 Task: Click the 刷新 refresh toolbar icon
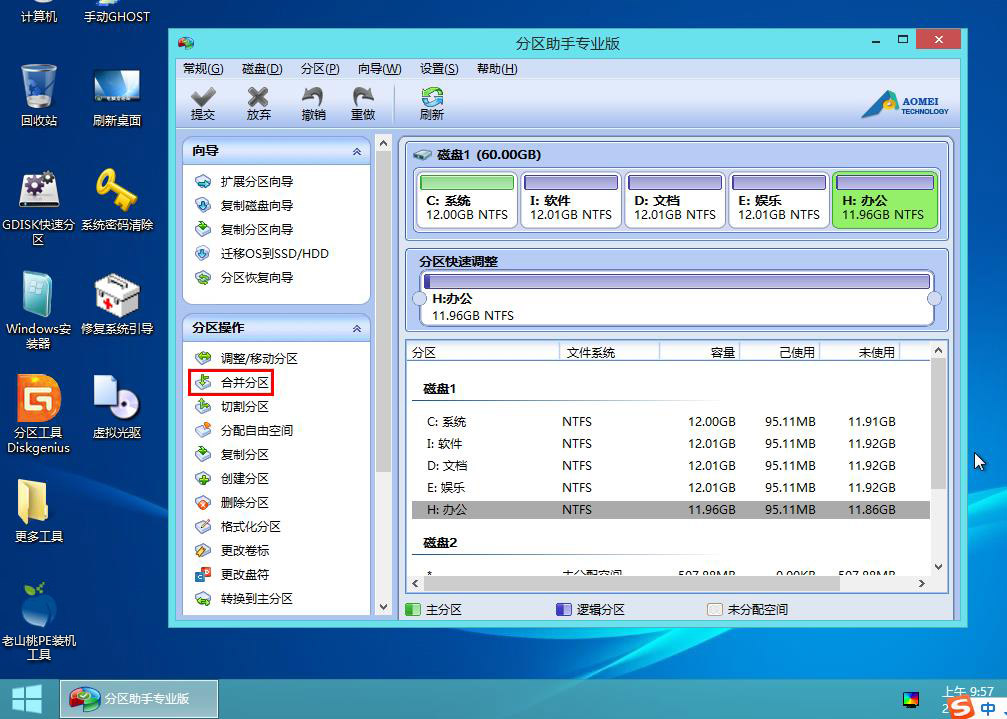click(432, 104)
